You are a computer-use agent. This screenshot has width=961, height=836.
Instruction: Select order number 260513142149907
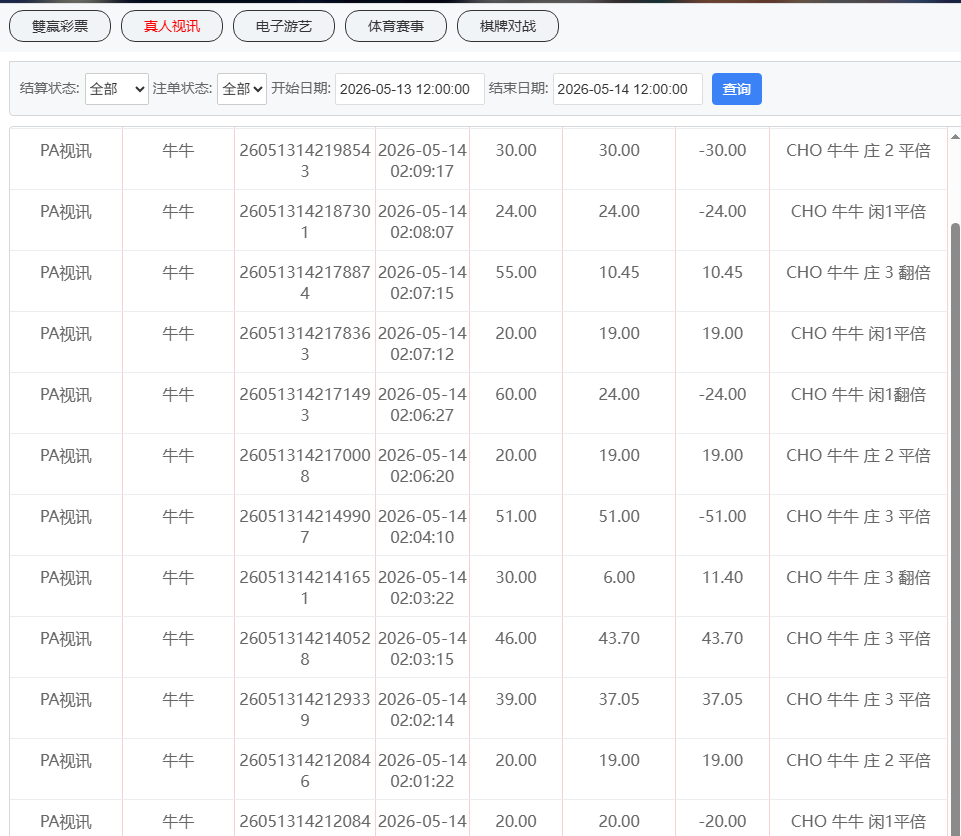pos(305,526)
